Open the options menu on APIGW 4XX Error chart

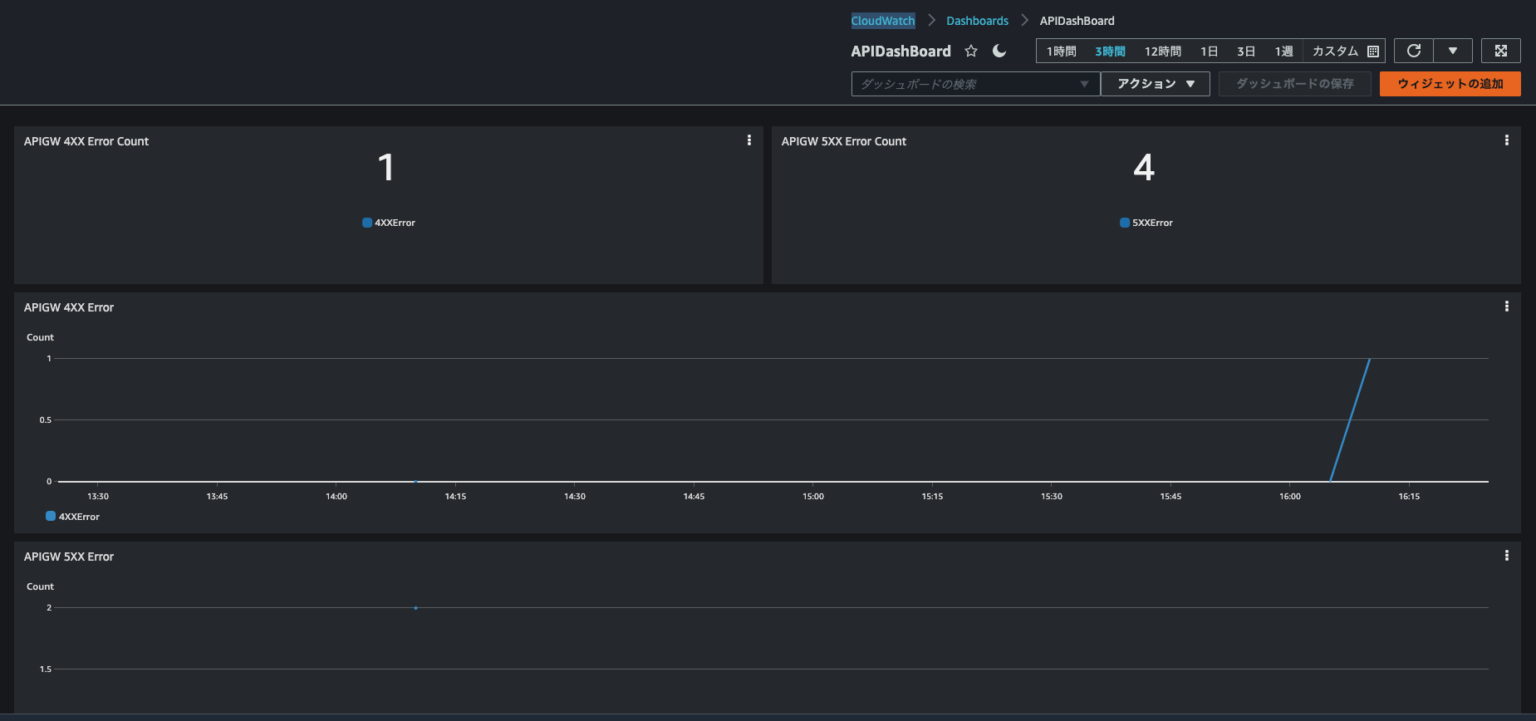point(1506,306)
